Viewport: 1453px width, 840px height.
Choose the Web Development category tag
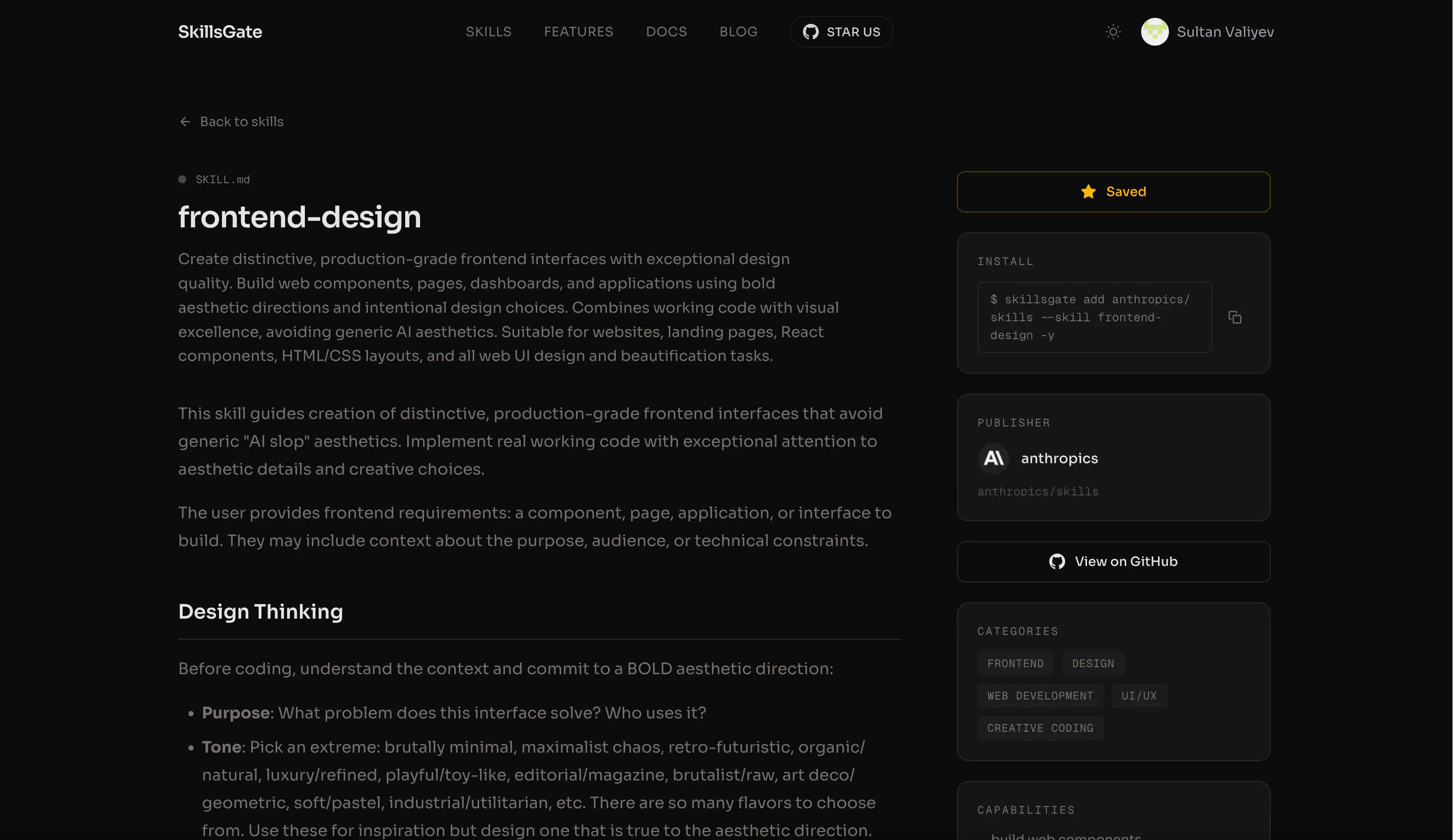1040,696
